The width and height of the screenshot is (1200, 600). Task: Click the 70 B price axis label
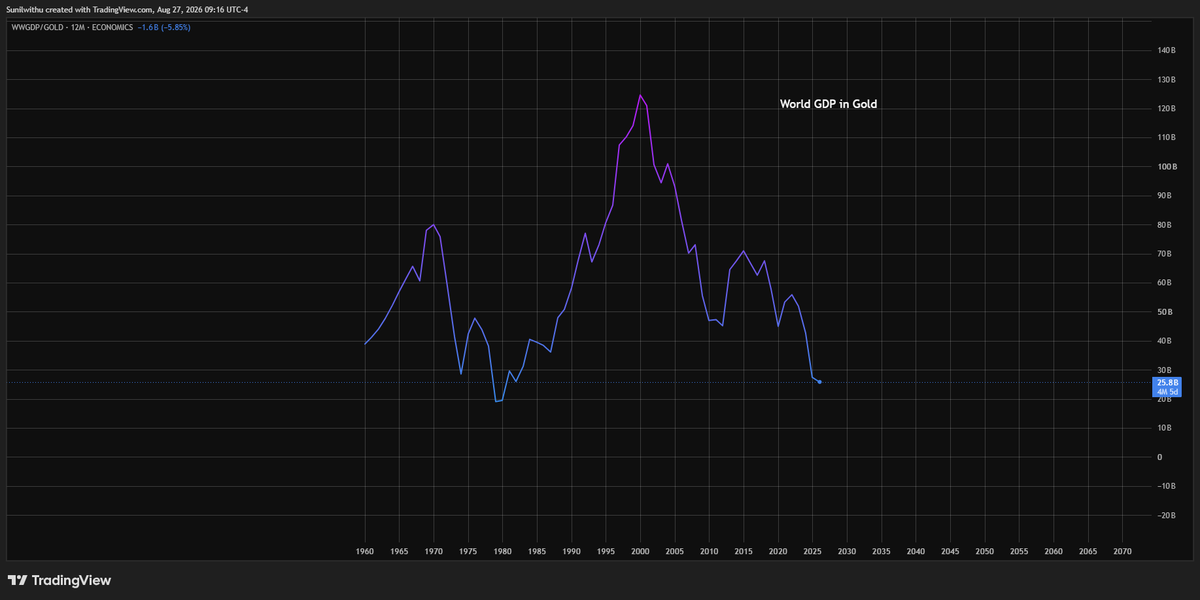(x=1166, y=254)
